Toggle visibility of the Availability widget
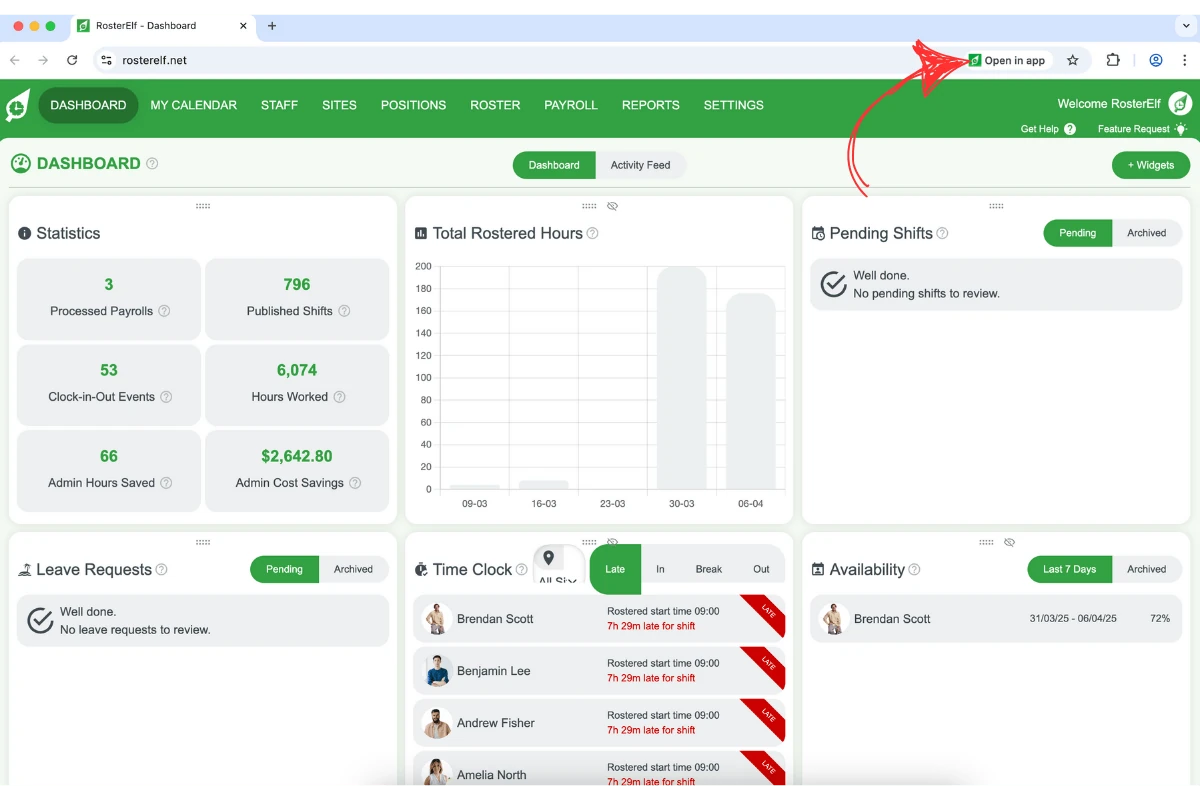This screenshot has width=1200, height=800. click(1009, 542)
